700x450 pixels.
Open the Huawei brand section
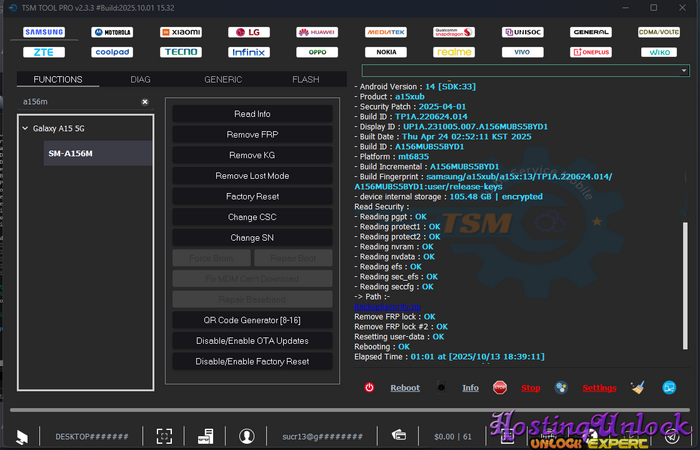click(x=316, y=32)
